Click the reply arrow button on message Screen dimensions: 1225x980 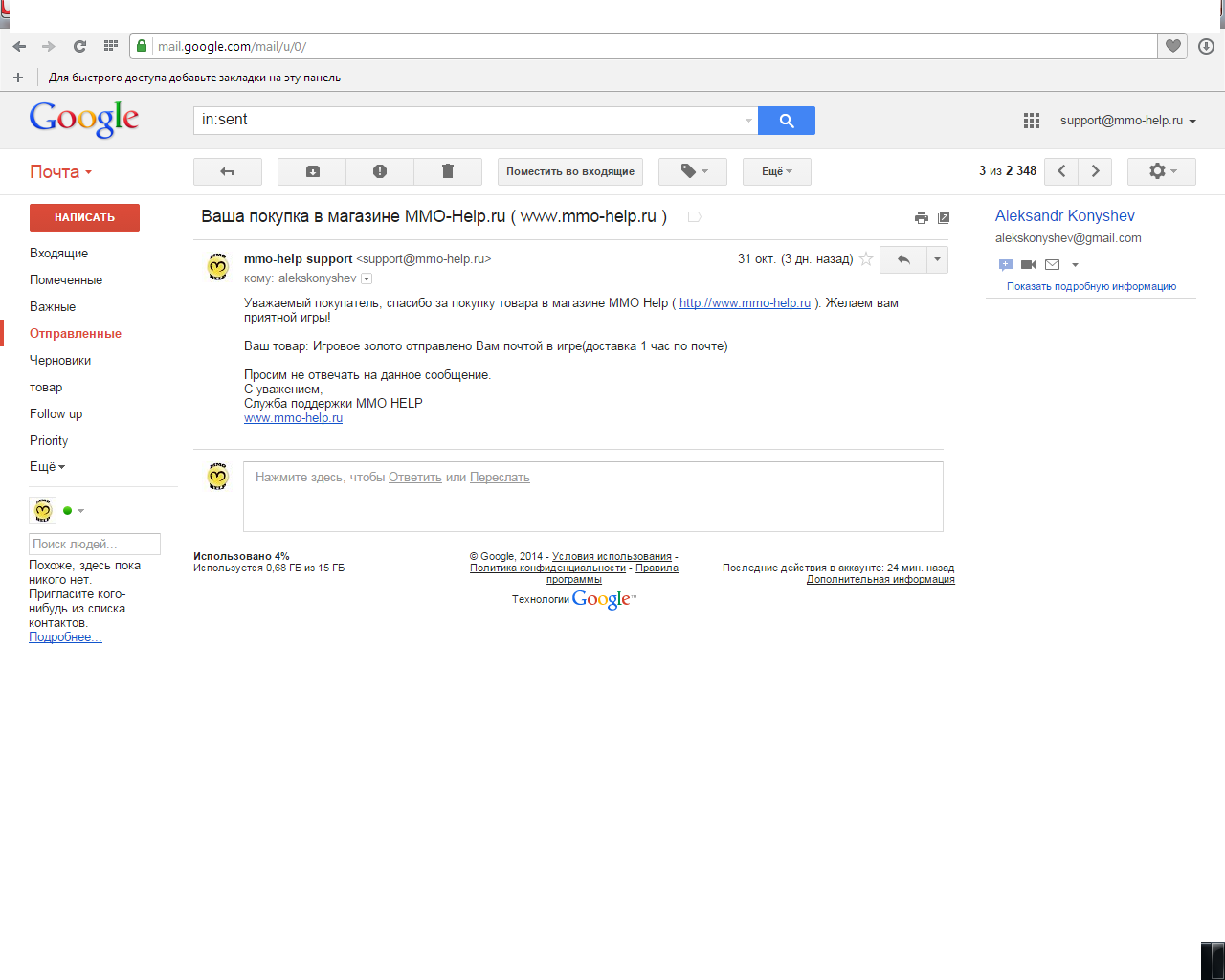coord(903,259)
